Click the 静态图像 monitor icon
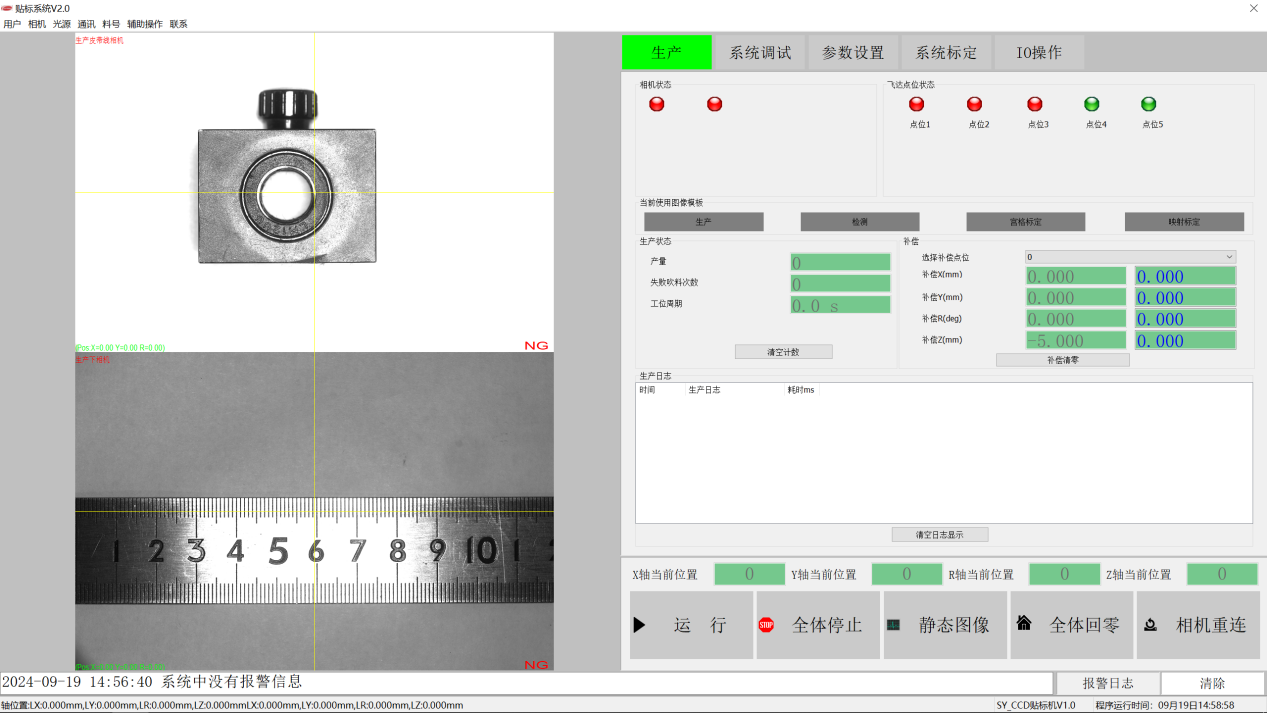This screenshot has height=713, width=1267. [893, 625]
